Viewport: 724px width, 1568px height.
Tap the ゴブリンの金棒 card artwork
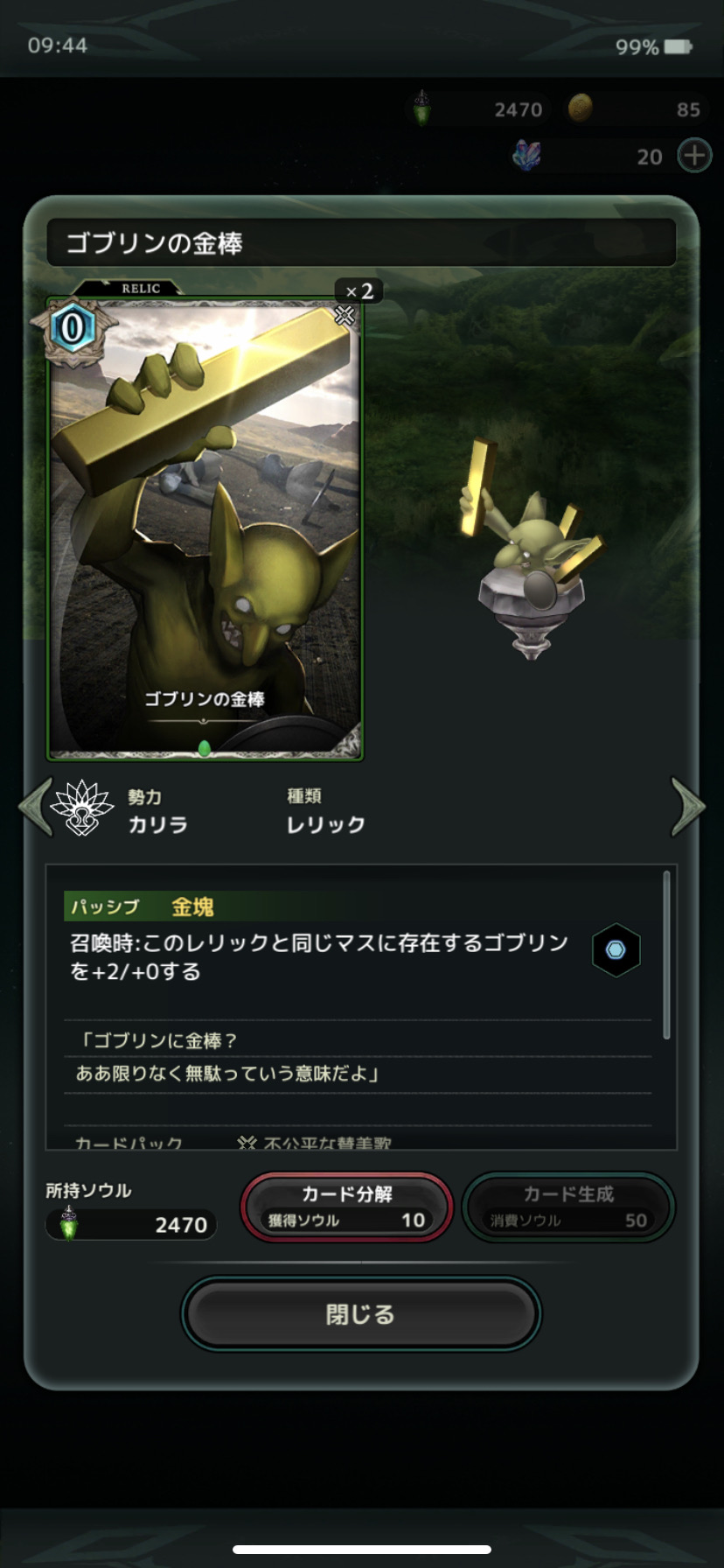click(x=205, y=530)
